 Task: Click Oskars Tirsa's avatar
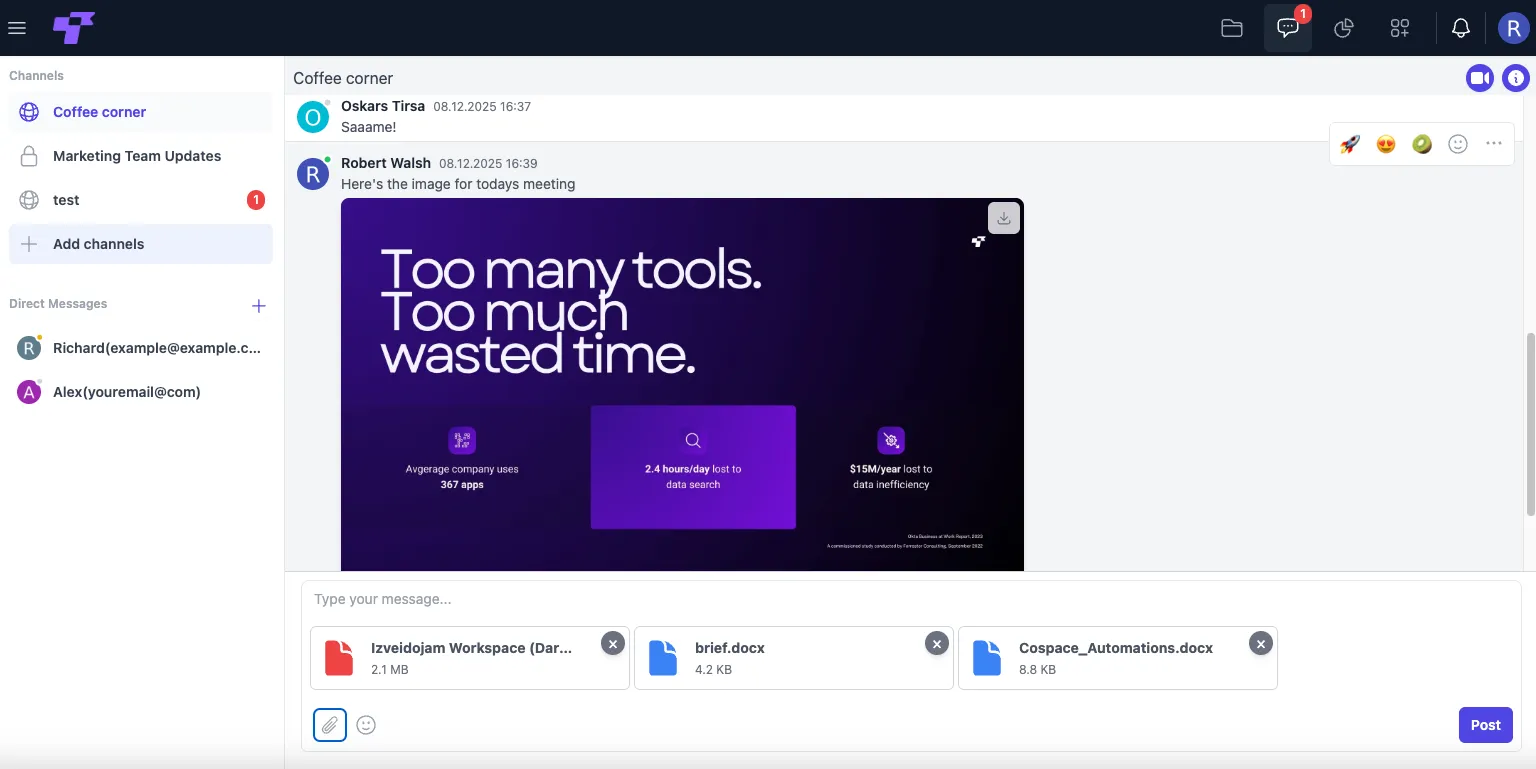pos(313,117)
